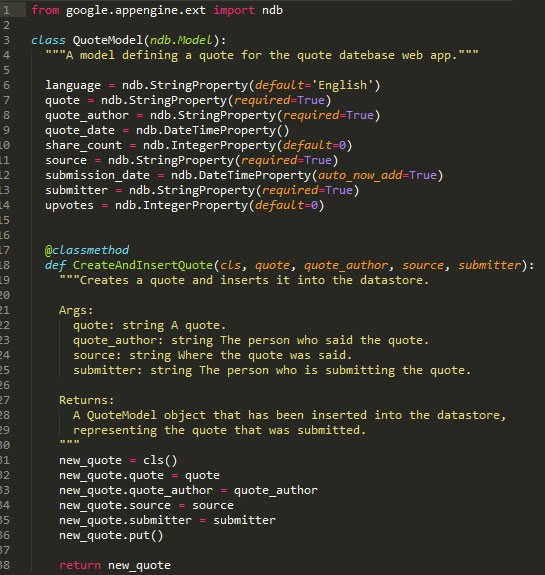Click 'Args:' in the docstring

(x=76, y=311)
